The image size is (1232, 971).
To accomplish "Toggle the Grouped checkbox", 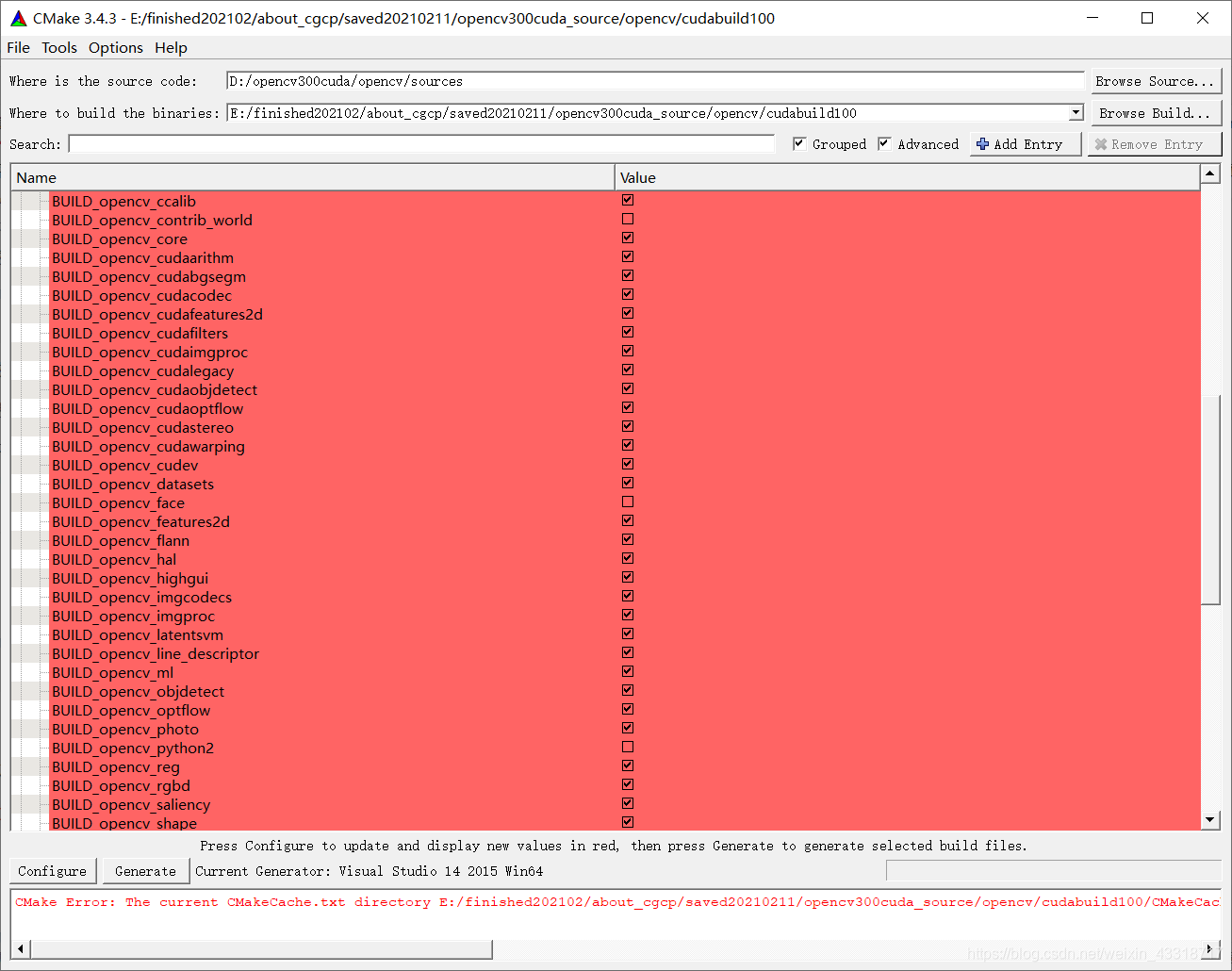I will click(x=799, y=144).
